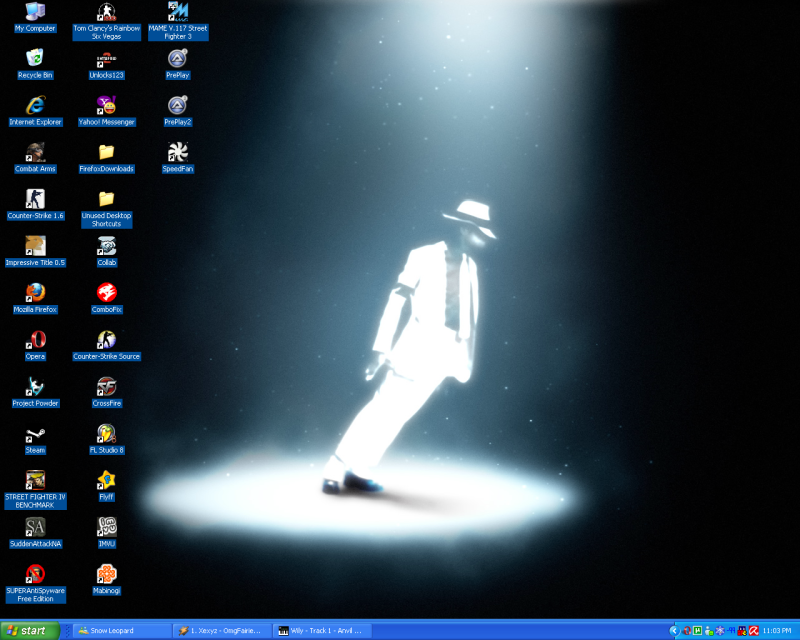Switch to the Willy - Track 1 - Anvil window
This screenshot has height=640, width=800.
[321, 631]
